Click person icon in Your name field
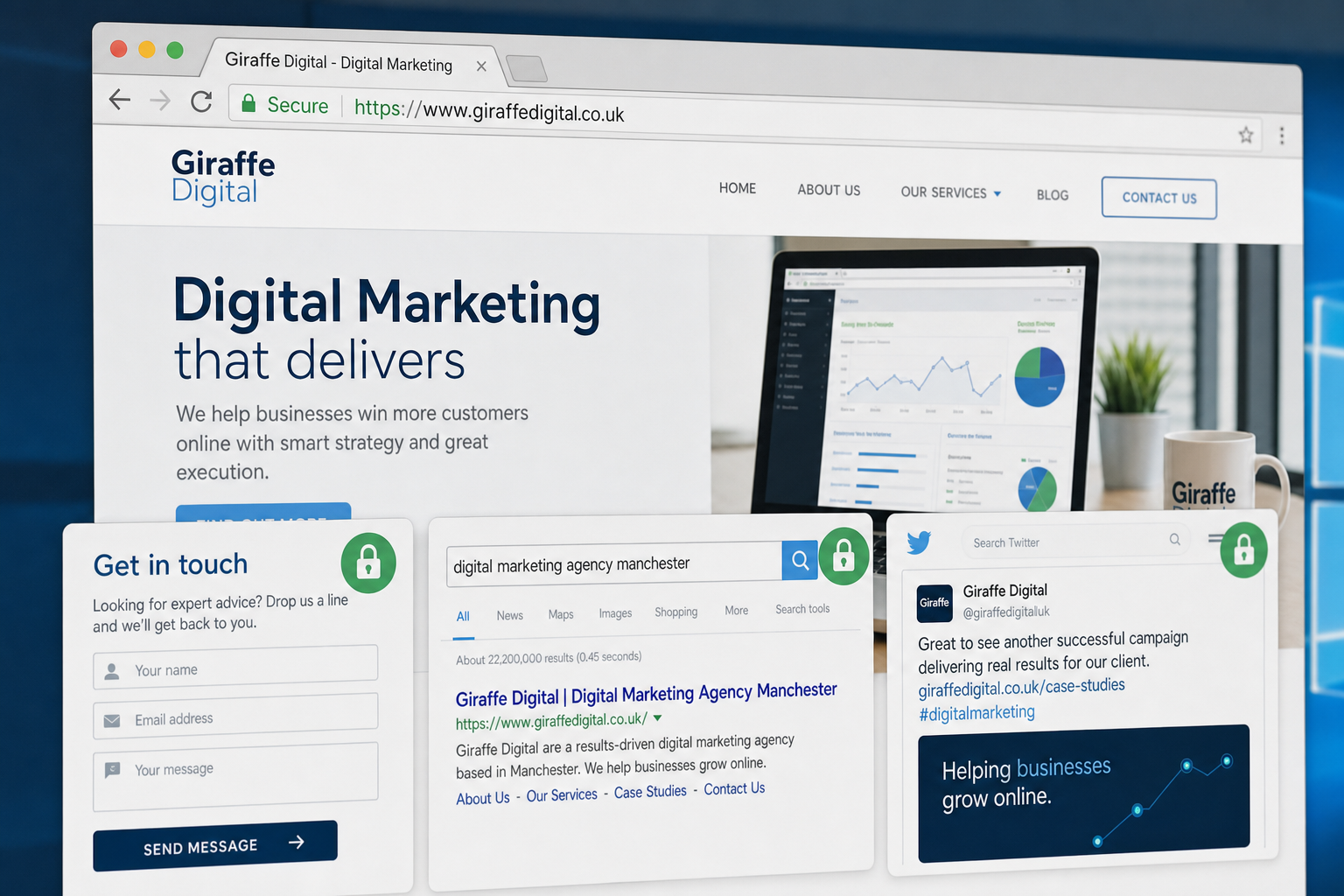This screenshot has width=1344, height=896. [x=112, y=672]
